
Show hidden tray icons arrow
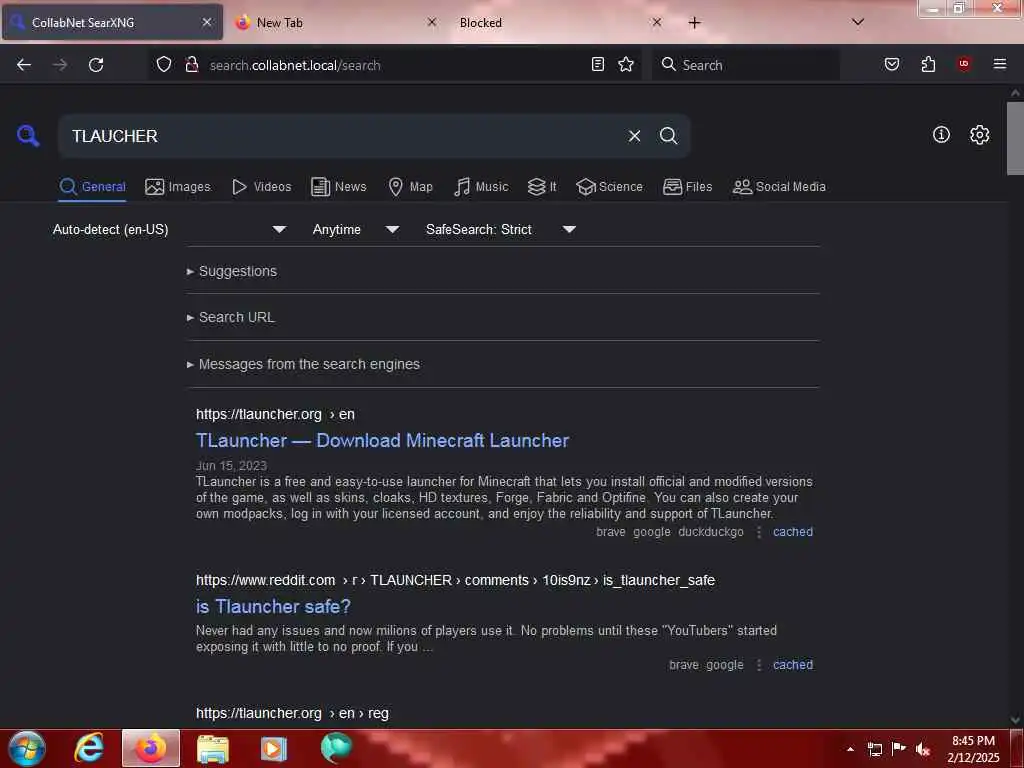click(850, 749)
